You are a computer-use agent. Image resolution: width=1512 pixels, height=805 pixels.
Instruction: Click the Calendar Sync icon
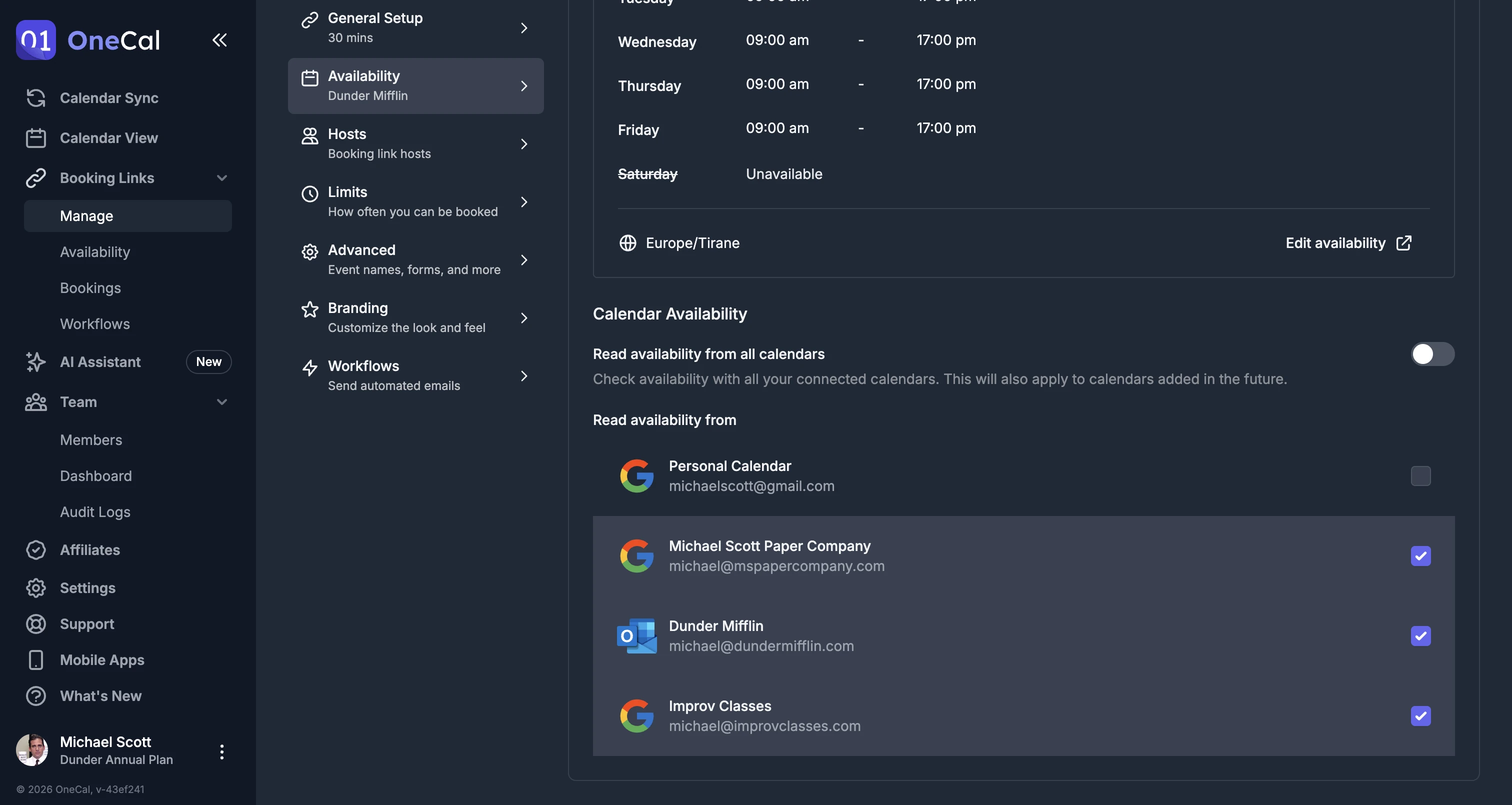36,98
